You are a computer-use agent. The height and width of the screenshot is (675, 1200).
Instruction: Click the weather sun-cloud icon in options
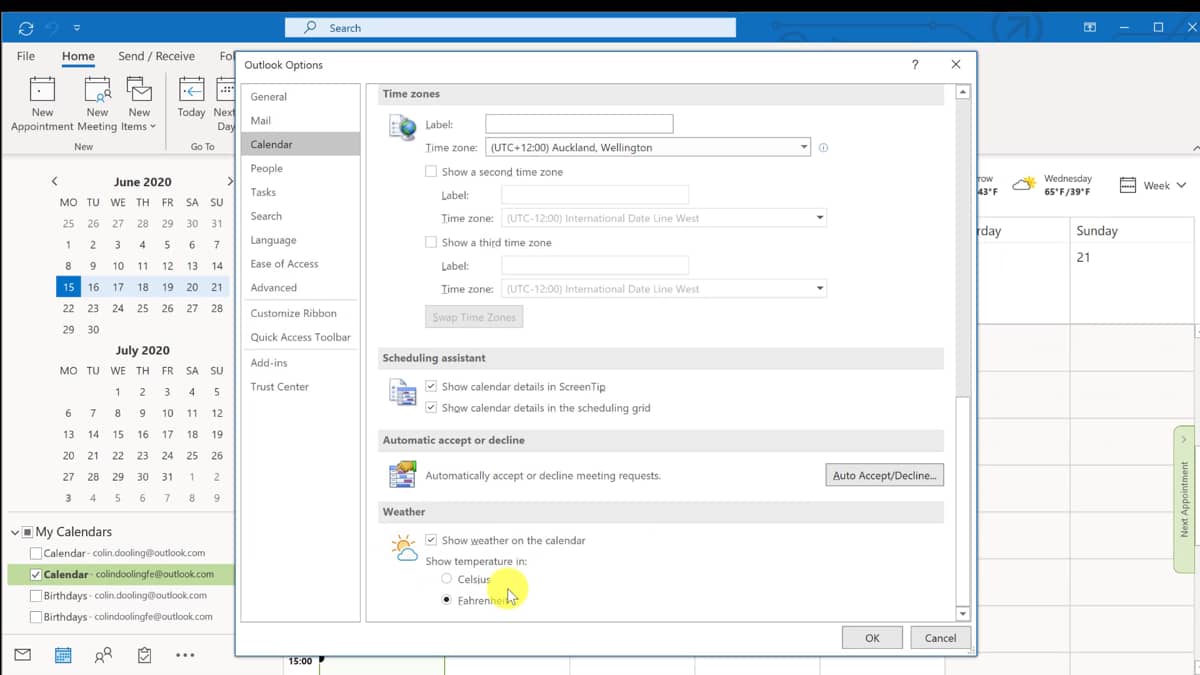(x=404, y=548)
